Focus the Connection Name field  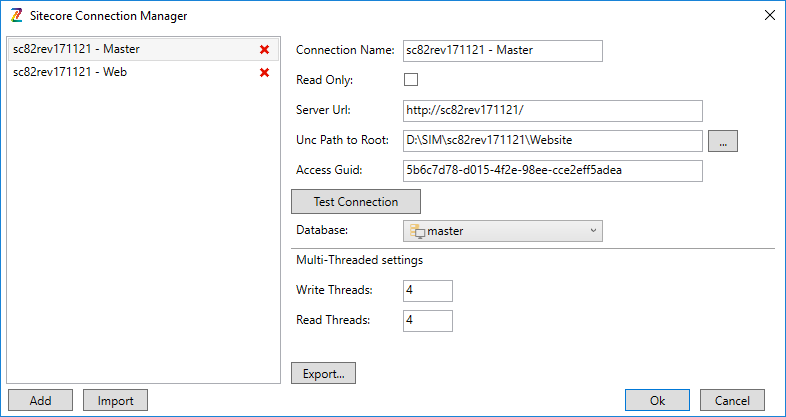click(x=502, y=51)
